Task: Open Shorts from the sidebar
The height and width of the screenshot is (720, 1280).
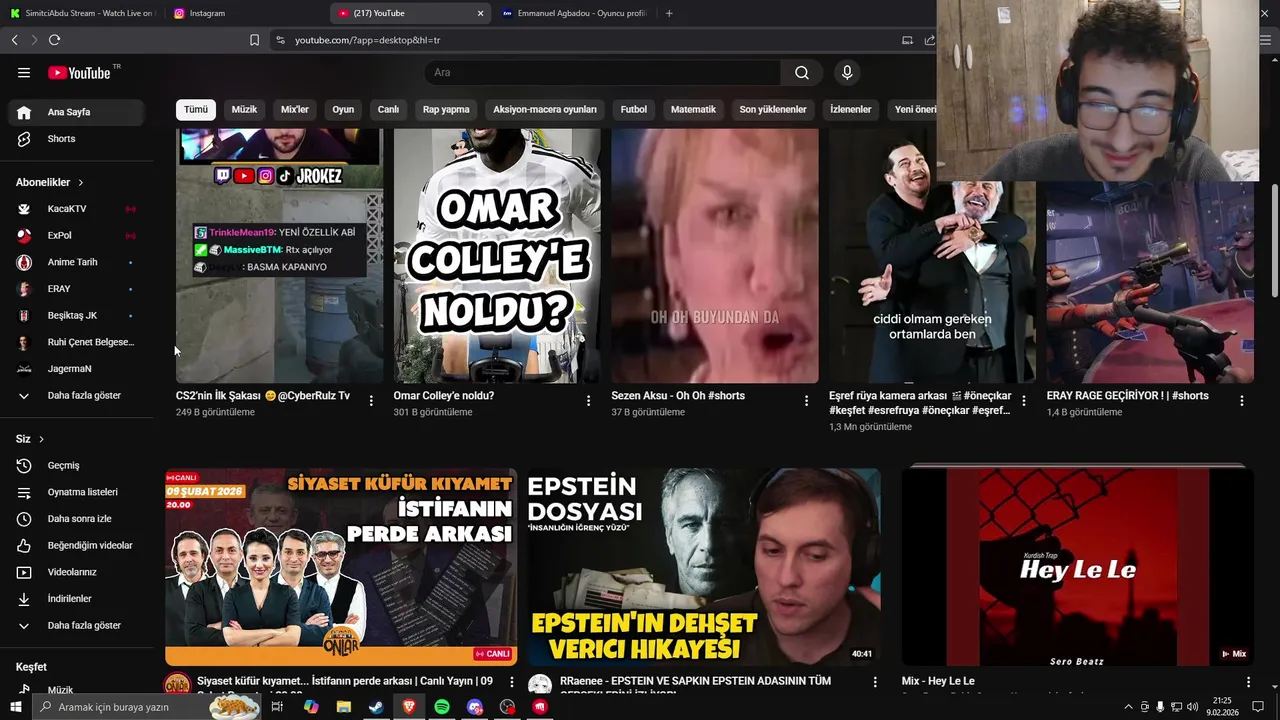Action: point(76,139)
